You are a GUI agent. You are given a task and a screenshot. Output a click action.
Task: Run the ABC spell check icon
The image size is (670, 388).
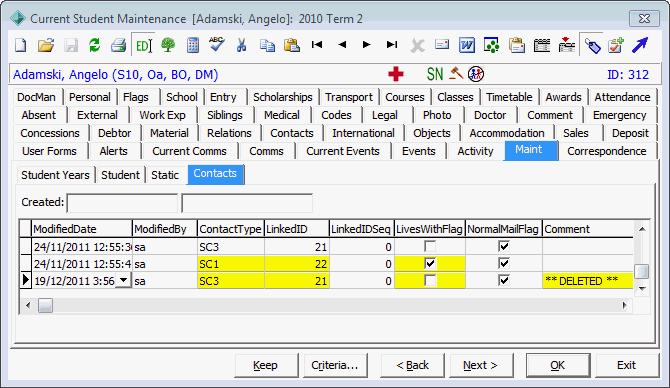coord(217,44)
